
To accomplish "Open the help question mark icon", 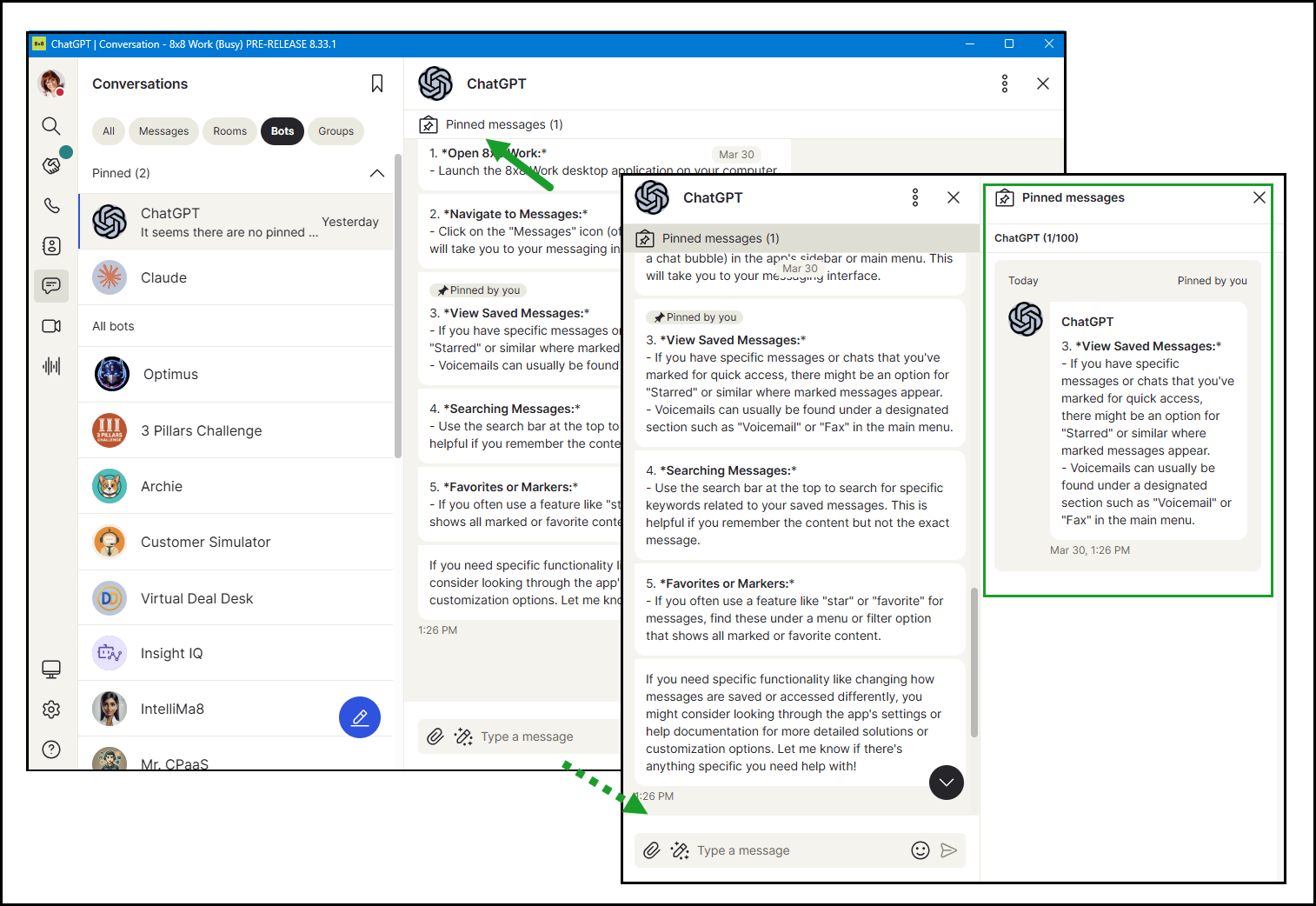I will click(x=51, y=749).
